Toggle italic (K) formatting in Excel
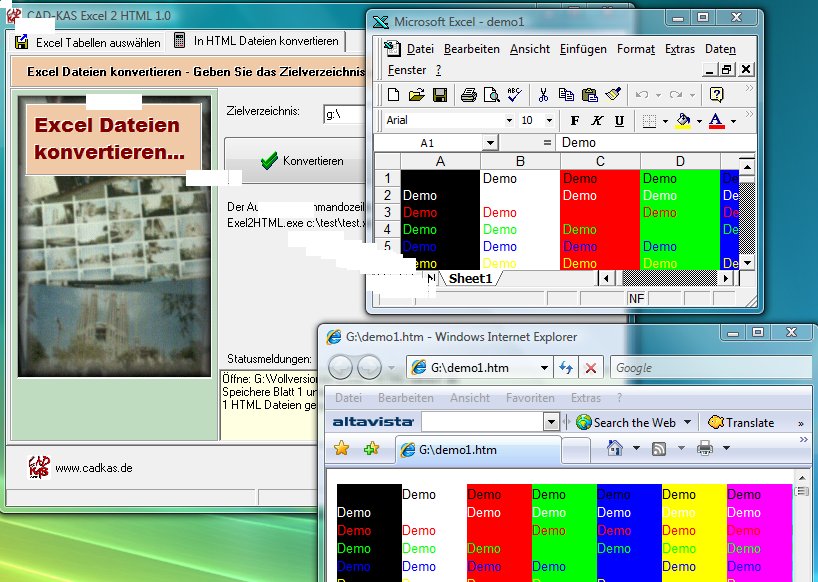The image size is (818, 582). click(x=597, y=121)
